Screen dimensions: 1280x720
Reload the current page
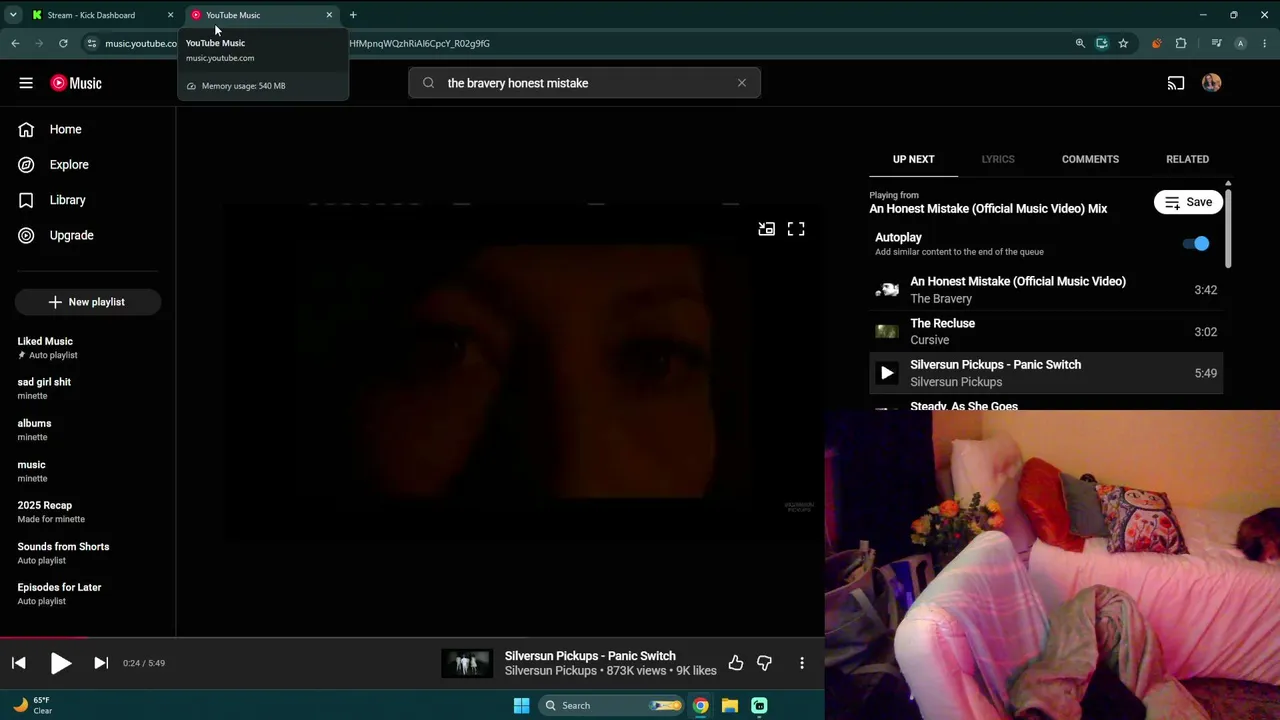click(x=63, y=43)
